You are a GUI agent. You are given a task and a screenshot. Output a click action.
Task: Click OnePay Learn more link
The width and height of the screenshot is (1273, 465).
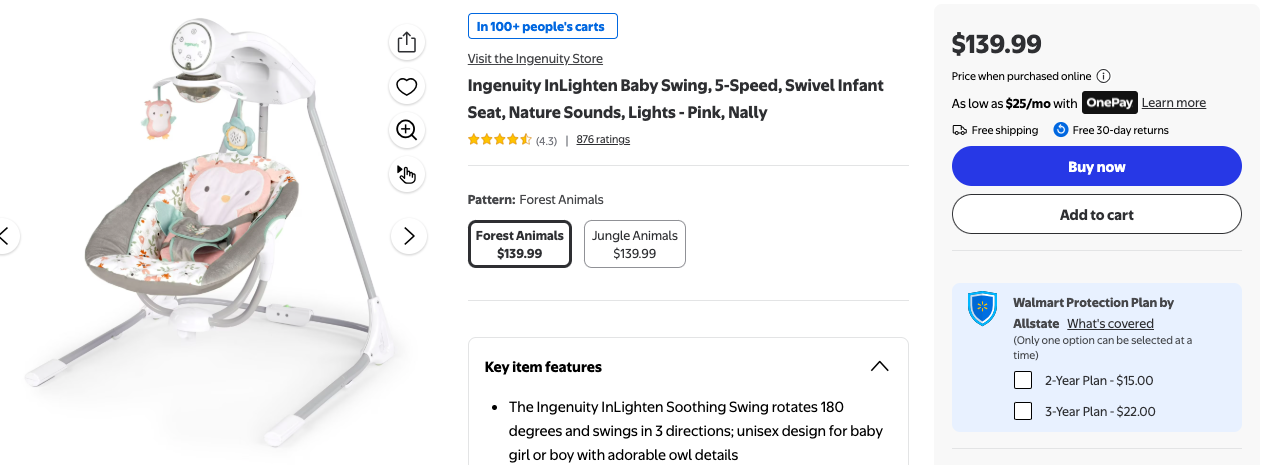1173,103
